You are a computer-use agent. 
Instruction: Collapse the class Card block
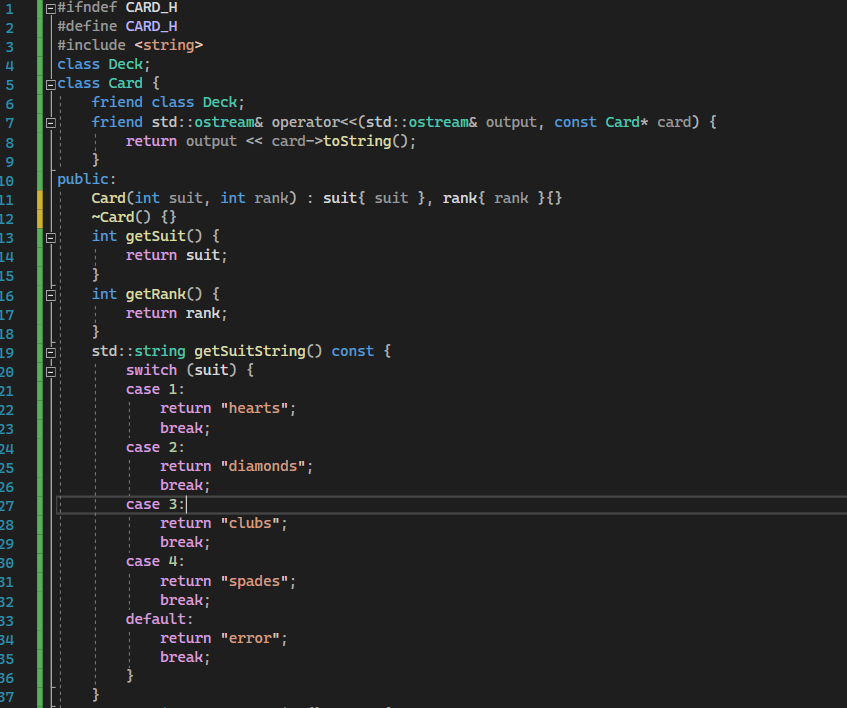pos(51,85)
